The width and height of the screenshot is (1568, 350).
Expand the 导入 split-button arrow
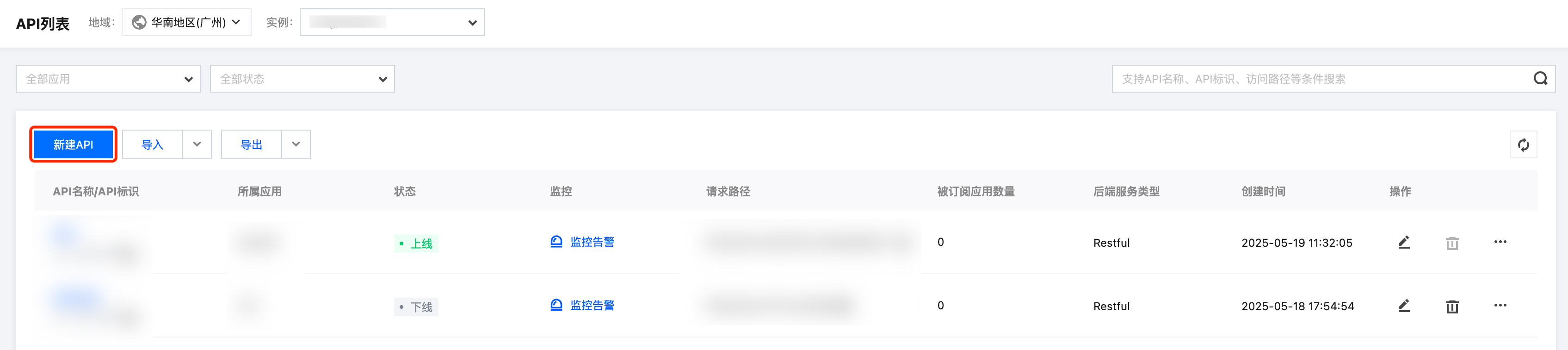tap(197, 144)
